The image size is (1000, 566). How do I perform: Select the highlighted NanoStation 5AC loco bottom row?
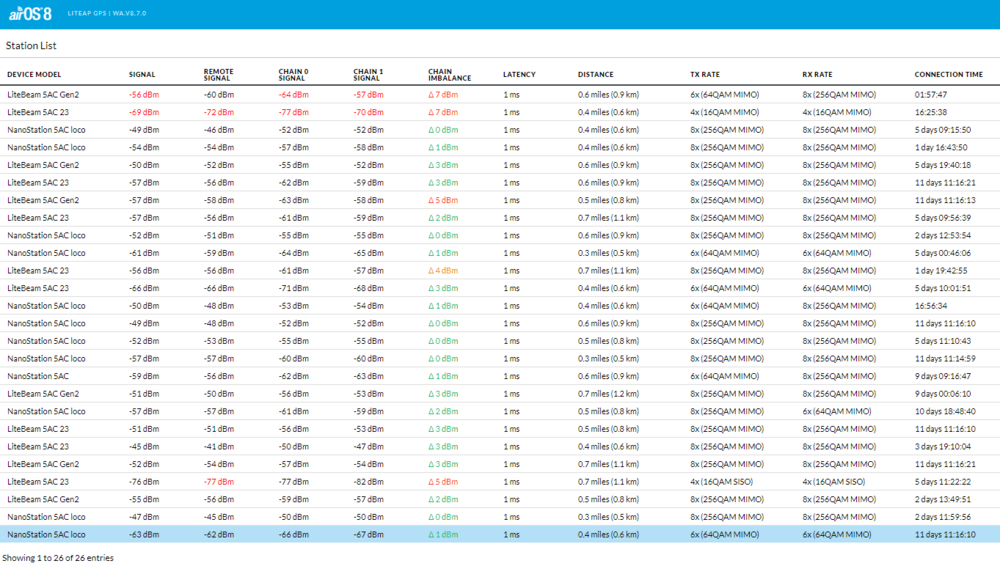click(x=46, y=535)
